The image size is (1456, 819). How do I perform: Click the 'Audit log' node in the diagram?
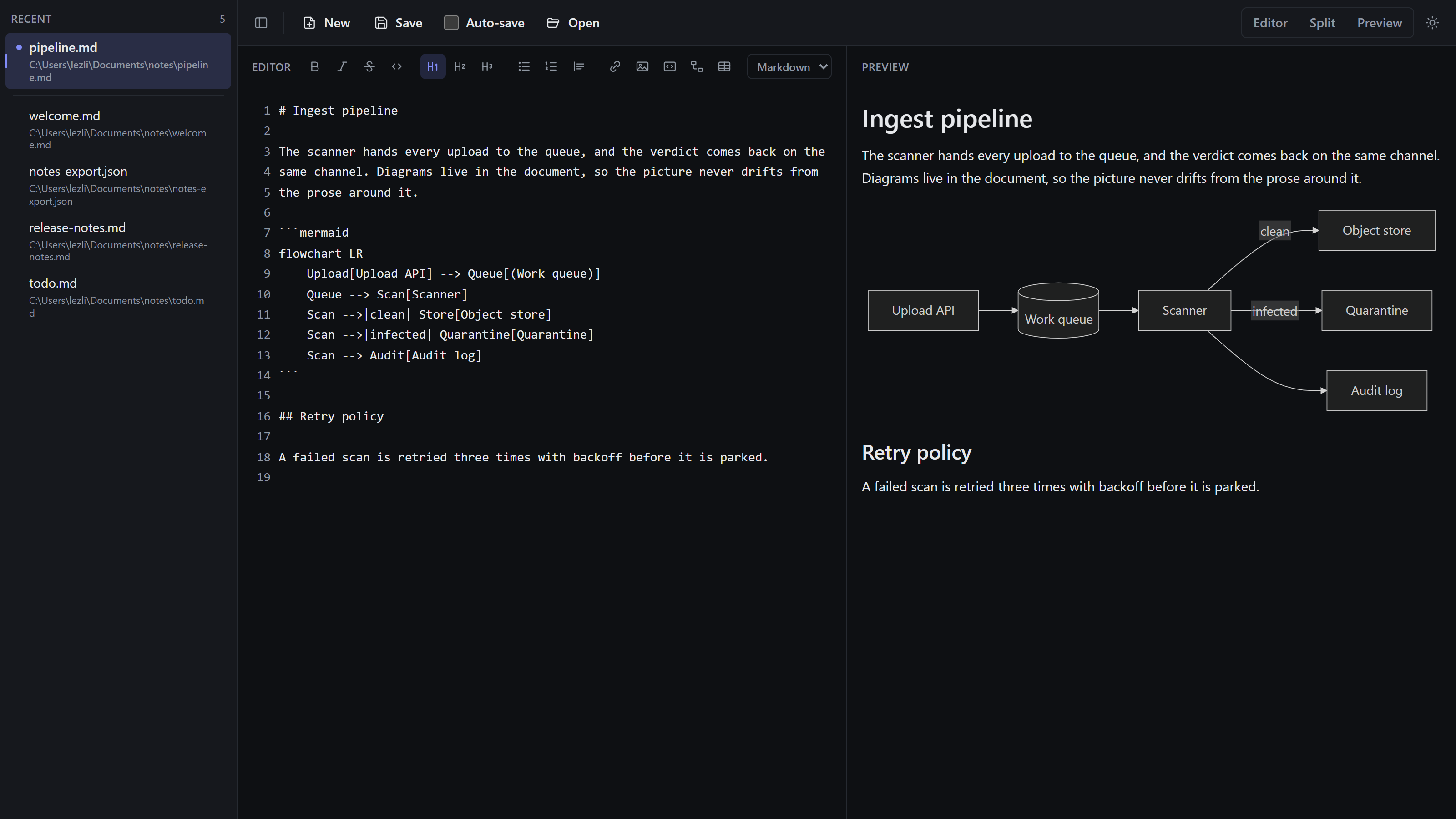click(x=1376, y=390)
